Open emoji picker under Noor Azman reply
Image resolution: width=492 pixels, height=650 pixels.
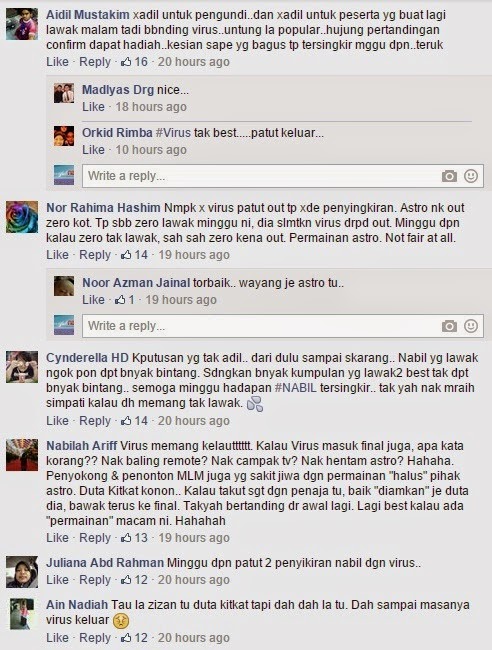(470, 326)
